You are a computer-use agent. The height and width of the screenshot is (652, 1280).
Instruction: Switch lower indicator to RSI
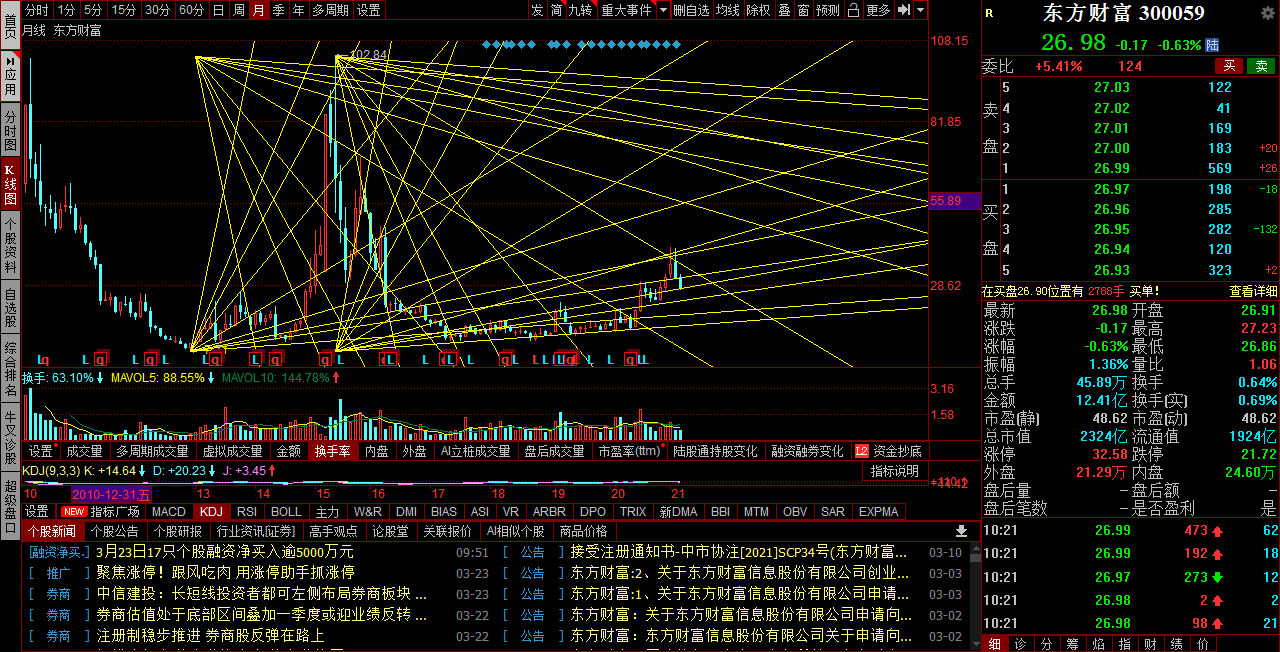247,511
